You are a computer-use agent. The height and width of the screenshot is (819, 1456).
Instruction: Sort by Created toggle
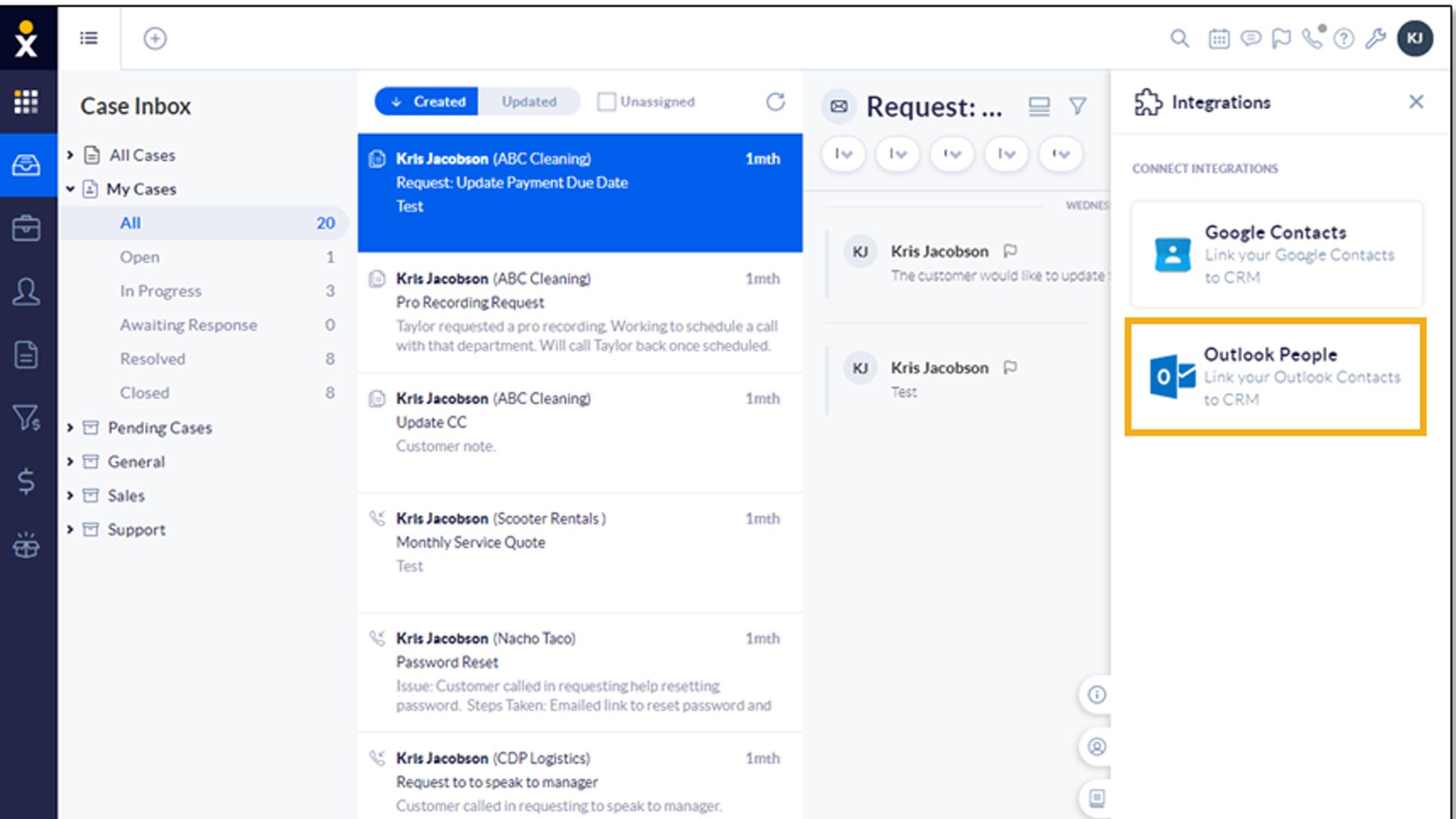tap(426, 102)
